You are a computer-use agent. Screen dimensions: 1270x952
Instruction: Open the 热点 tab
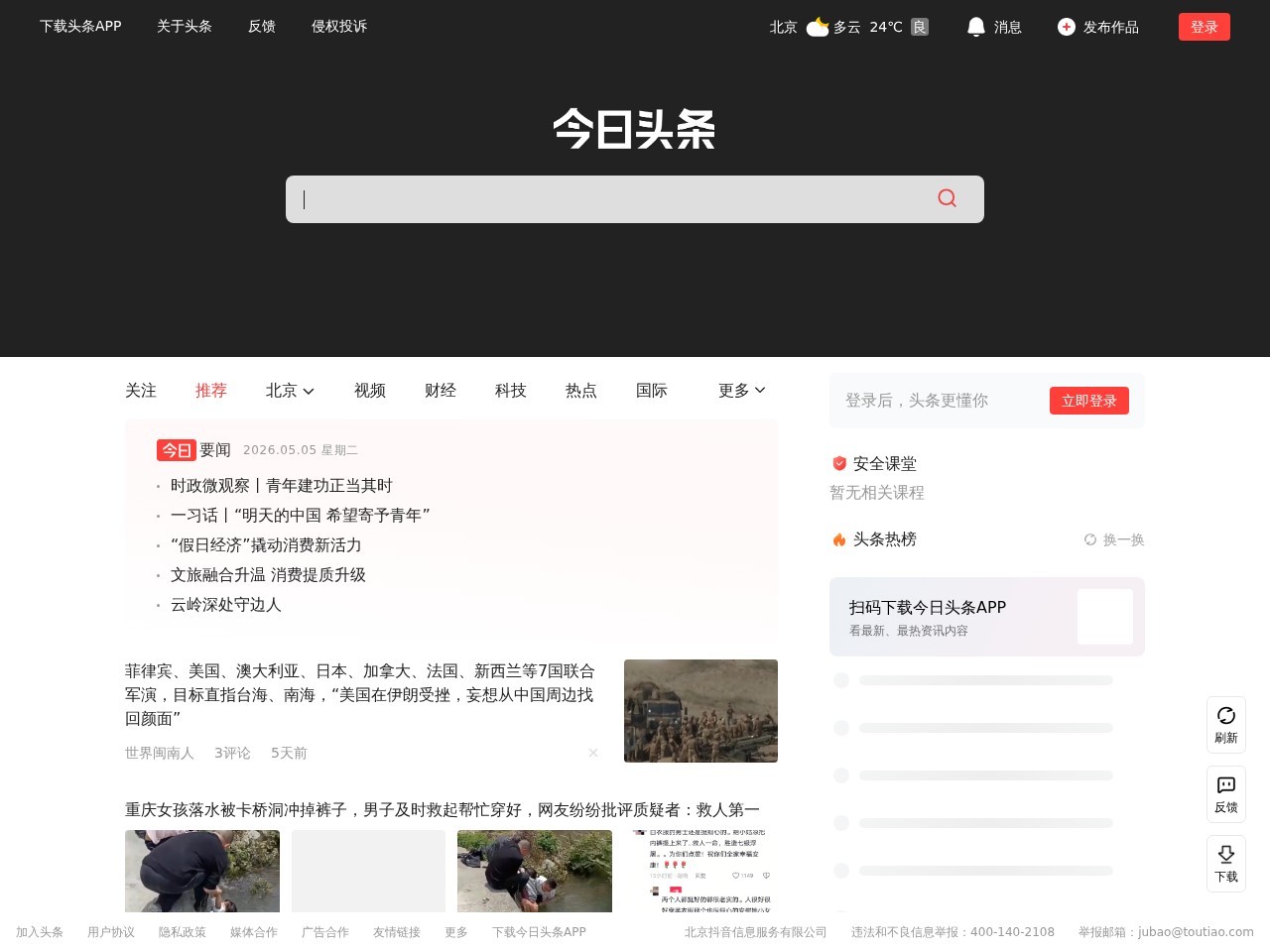581,391
